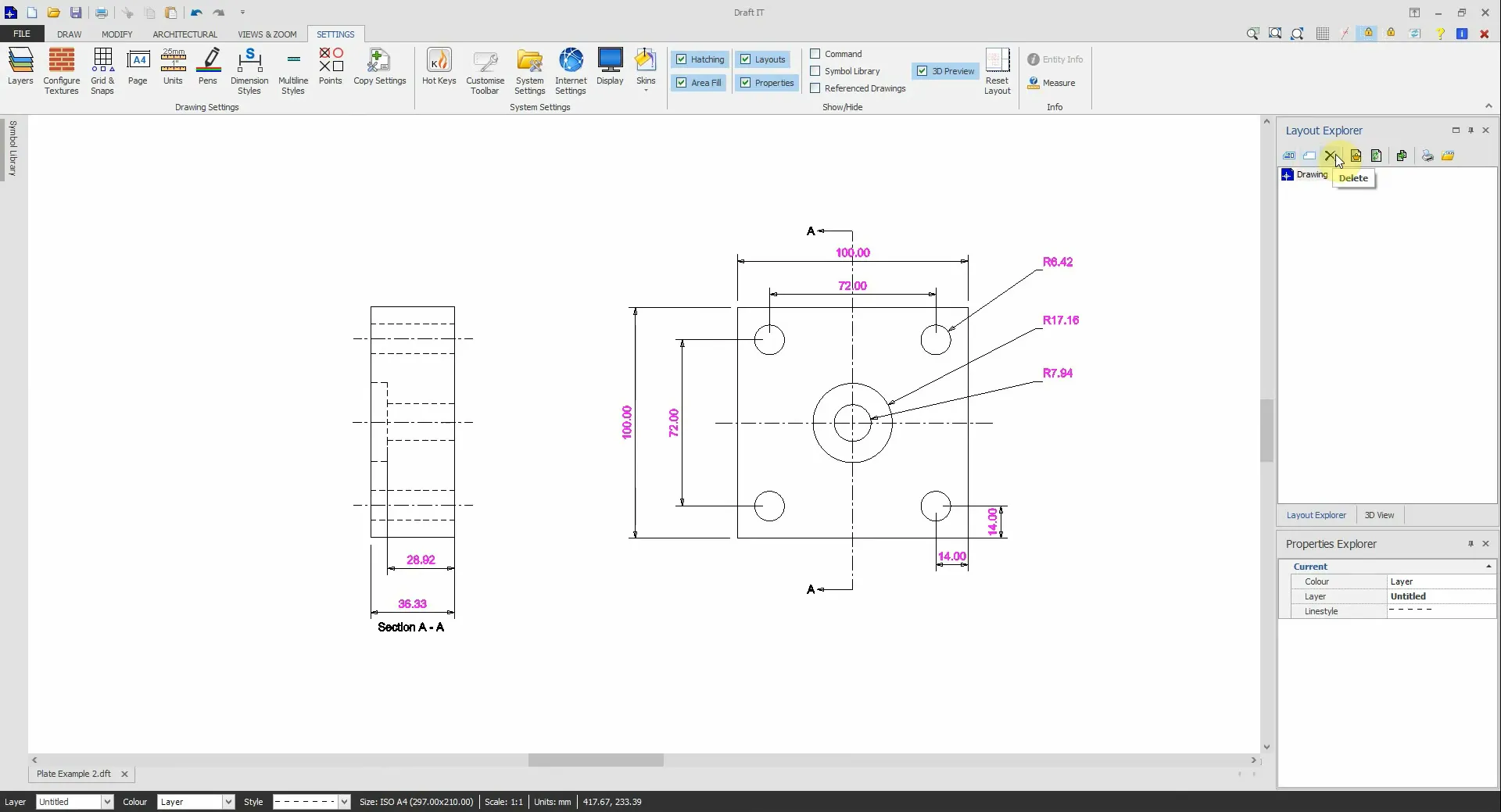Click the Delete option in Layout Explorer

tap(1331, 156)
